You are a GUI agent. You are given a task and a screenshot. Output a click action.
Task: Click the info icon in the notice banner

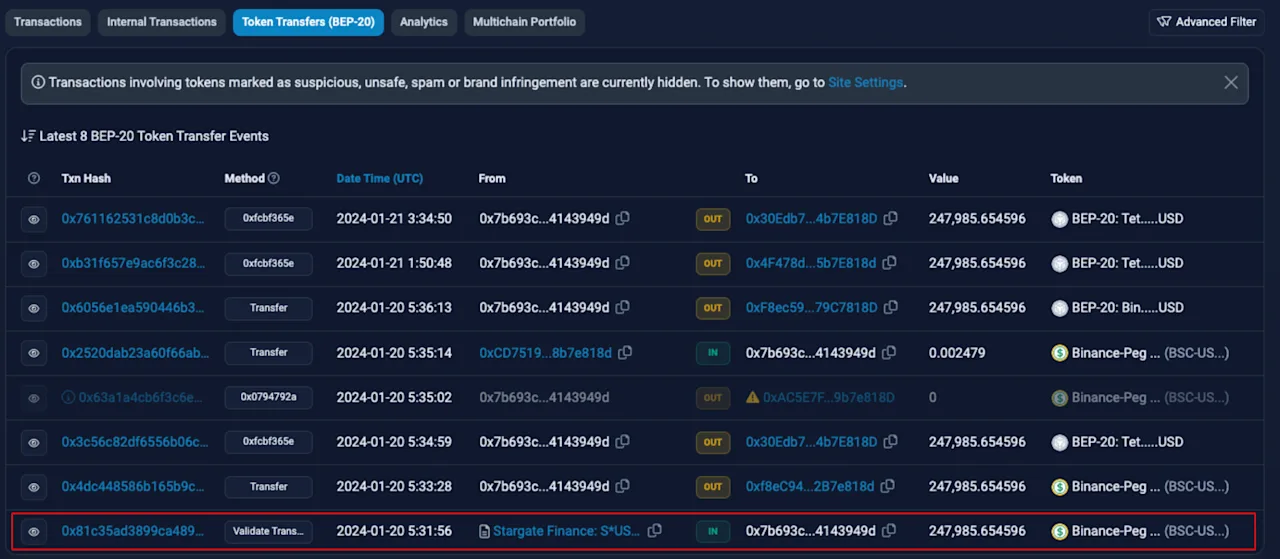tap(38, 83)
